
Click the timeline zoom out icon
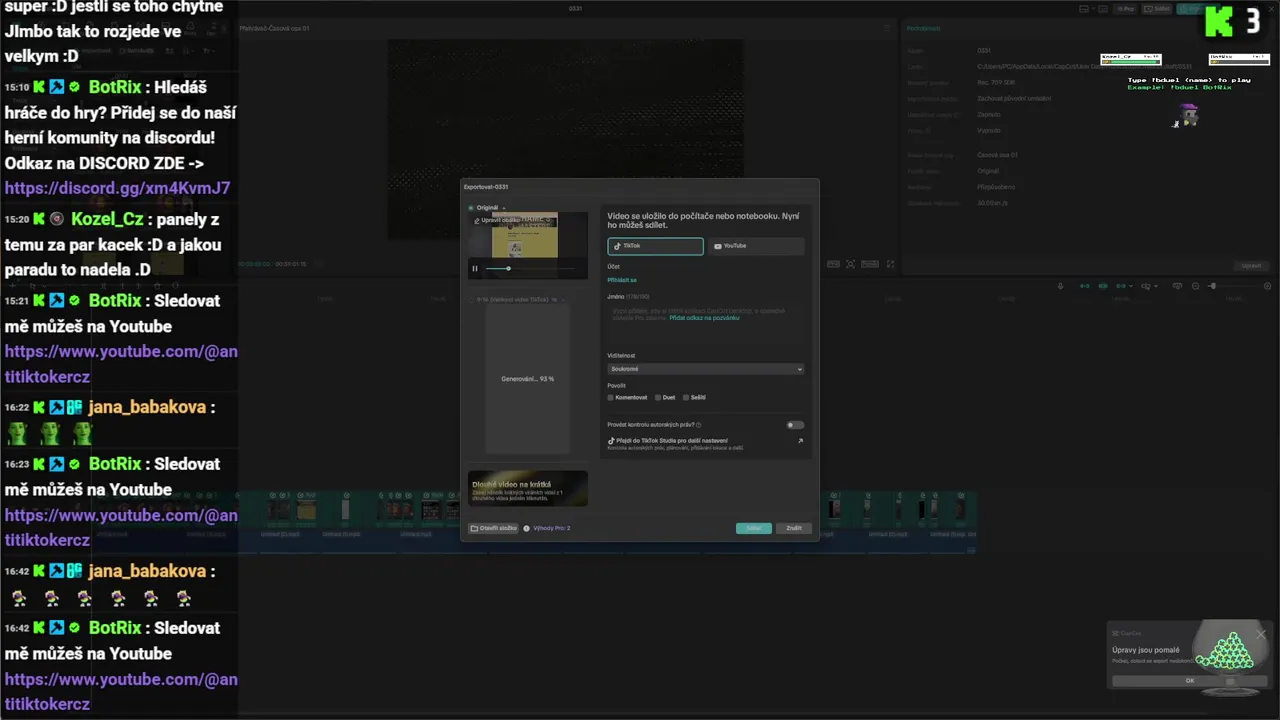(x=1195, y=286)
